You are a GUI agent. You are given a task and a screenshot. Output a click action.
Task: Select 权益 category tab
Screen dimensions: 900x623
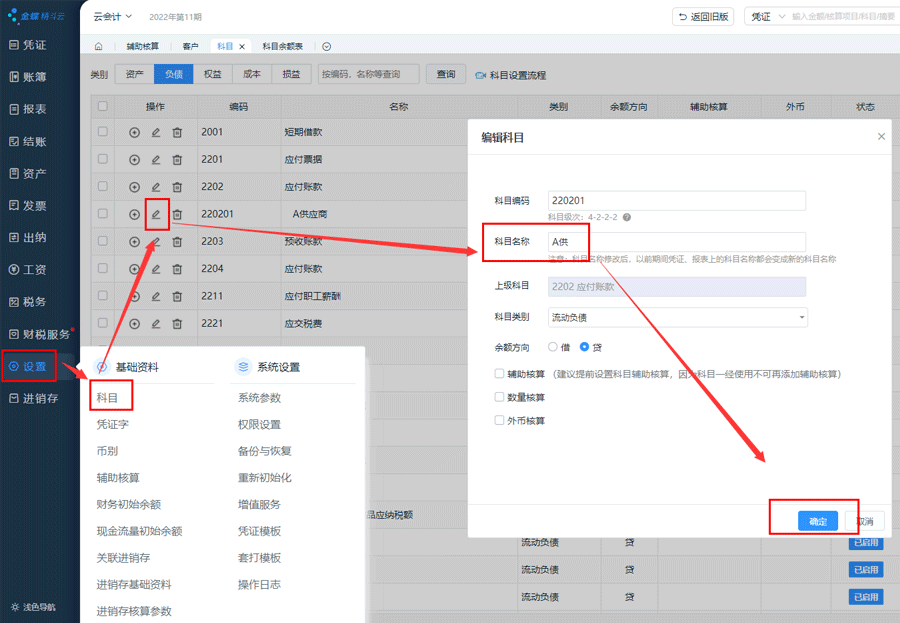(x=212, y=74)
